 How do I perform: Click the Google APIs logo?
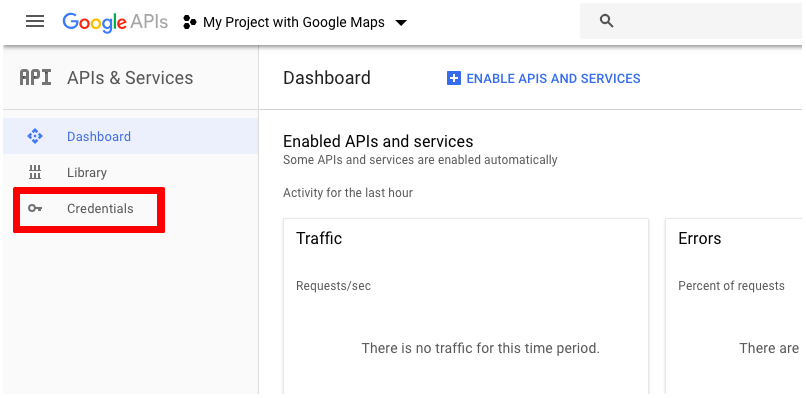point(115,22)
